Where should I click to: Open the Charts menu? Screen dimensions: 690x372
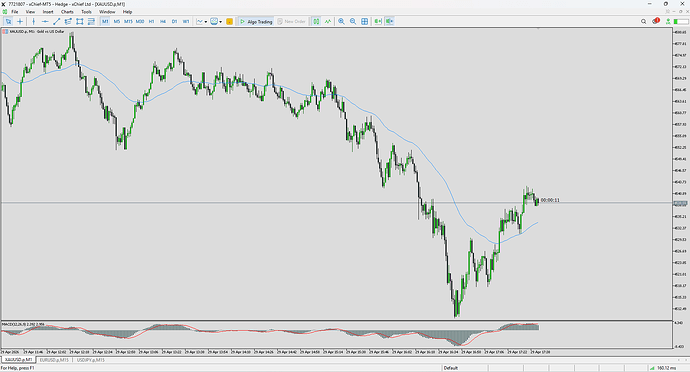[x=67, y=12]
